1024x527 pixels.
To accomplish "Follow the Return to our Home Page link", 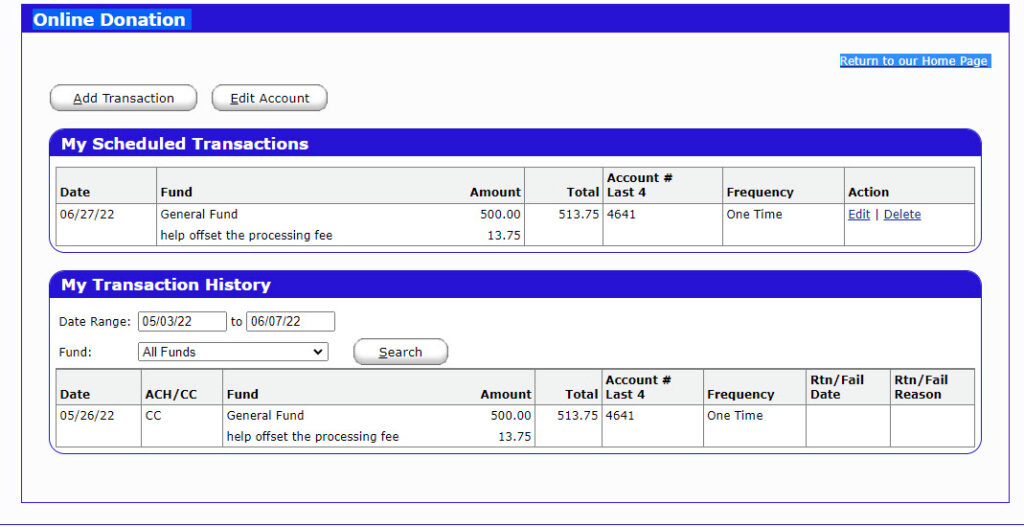I will [x=914, y=61].
